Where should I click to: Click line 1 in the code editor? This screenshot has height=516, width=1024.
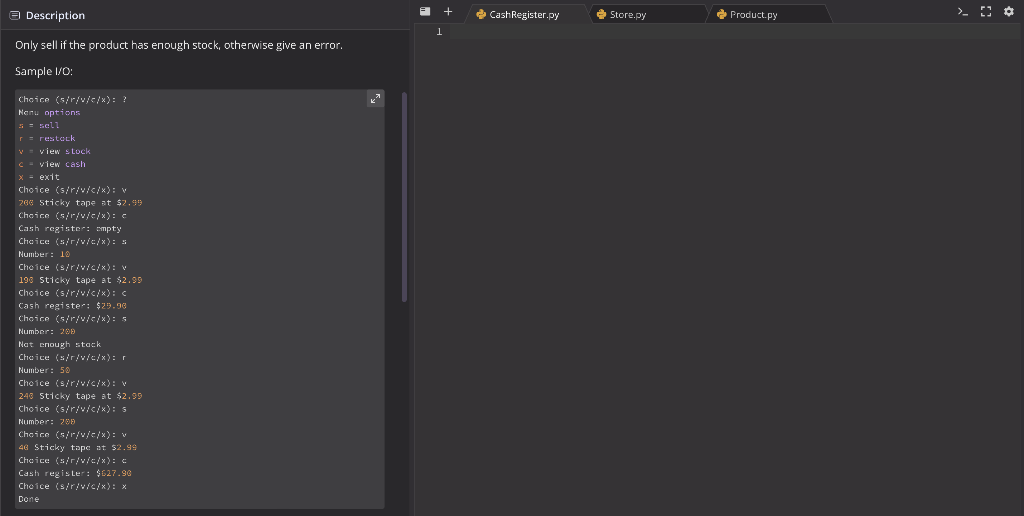click(735, 31)
